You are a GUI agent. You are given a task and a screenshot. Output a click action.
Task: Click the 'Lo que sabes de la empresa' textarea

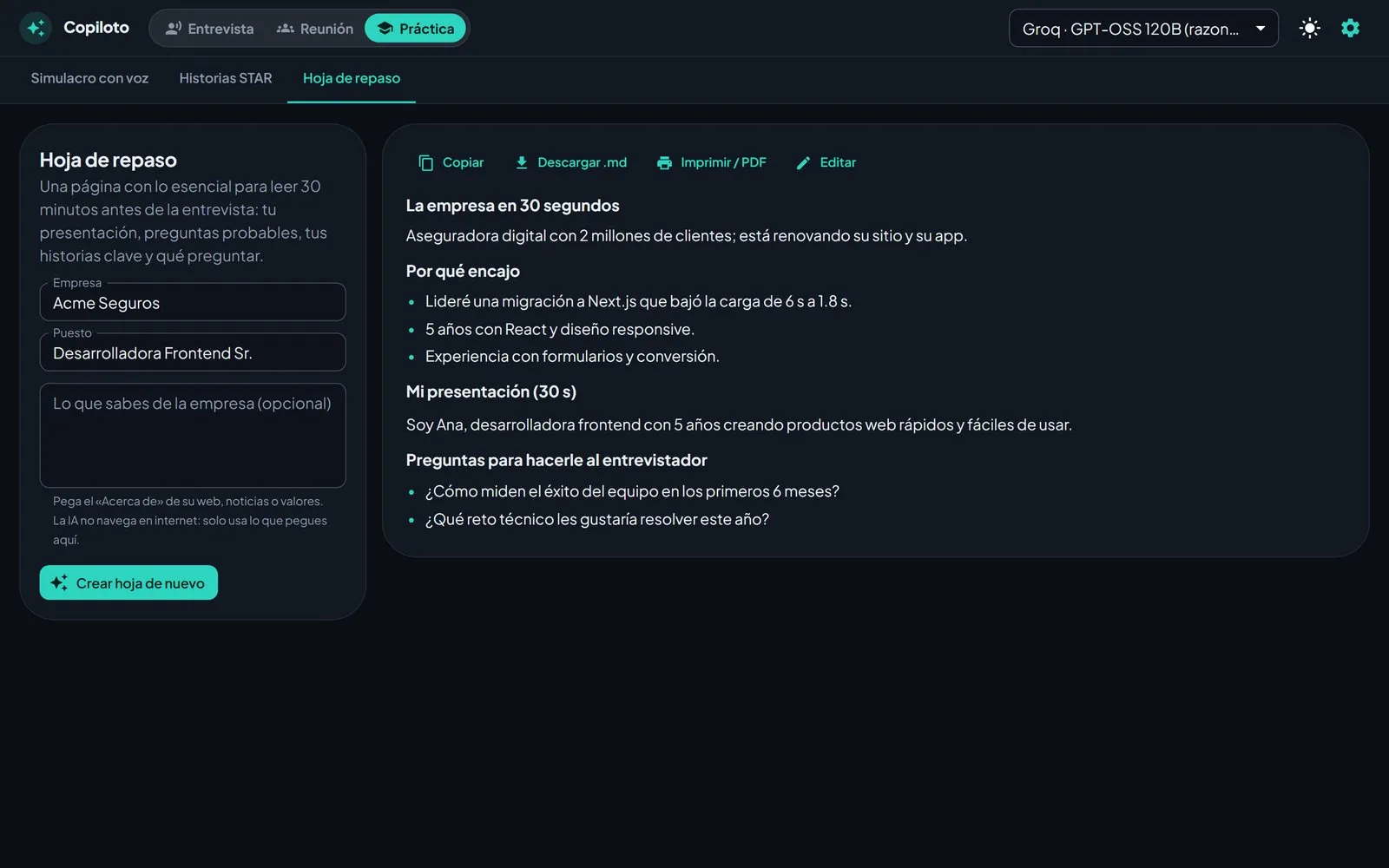point(193,435)
